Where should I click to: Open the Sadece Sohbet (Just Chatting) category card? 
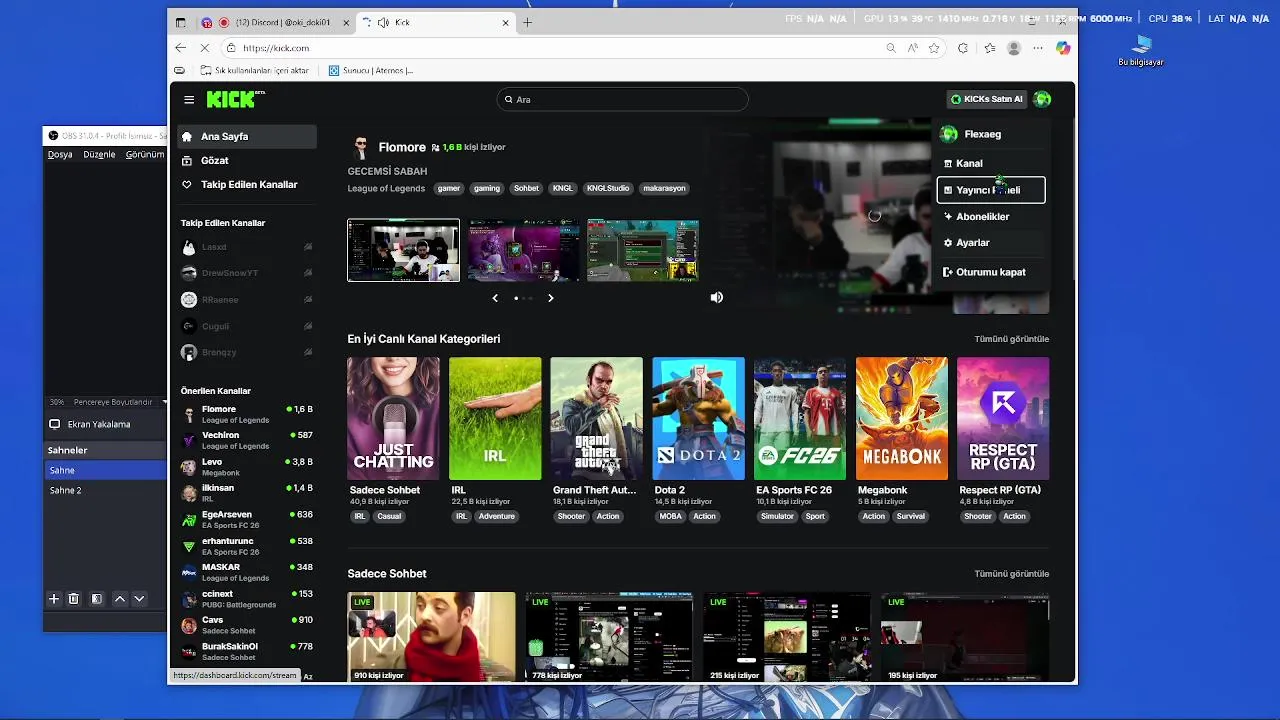[x=393, y=418]
